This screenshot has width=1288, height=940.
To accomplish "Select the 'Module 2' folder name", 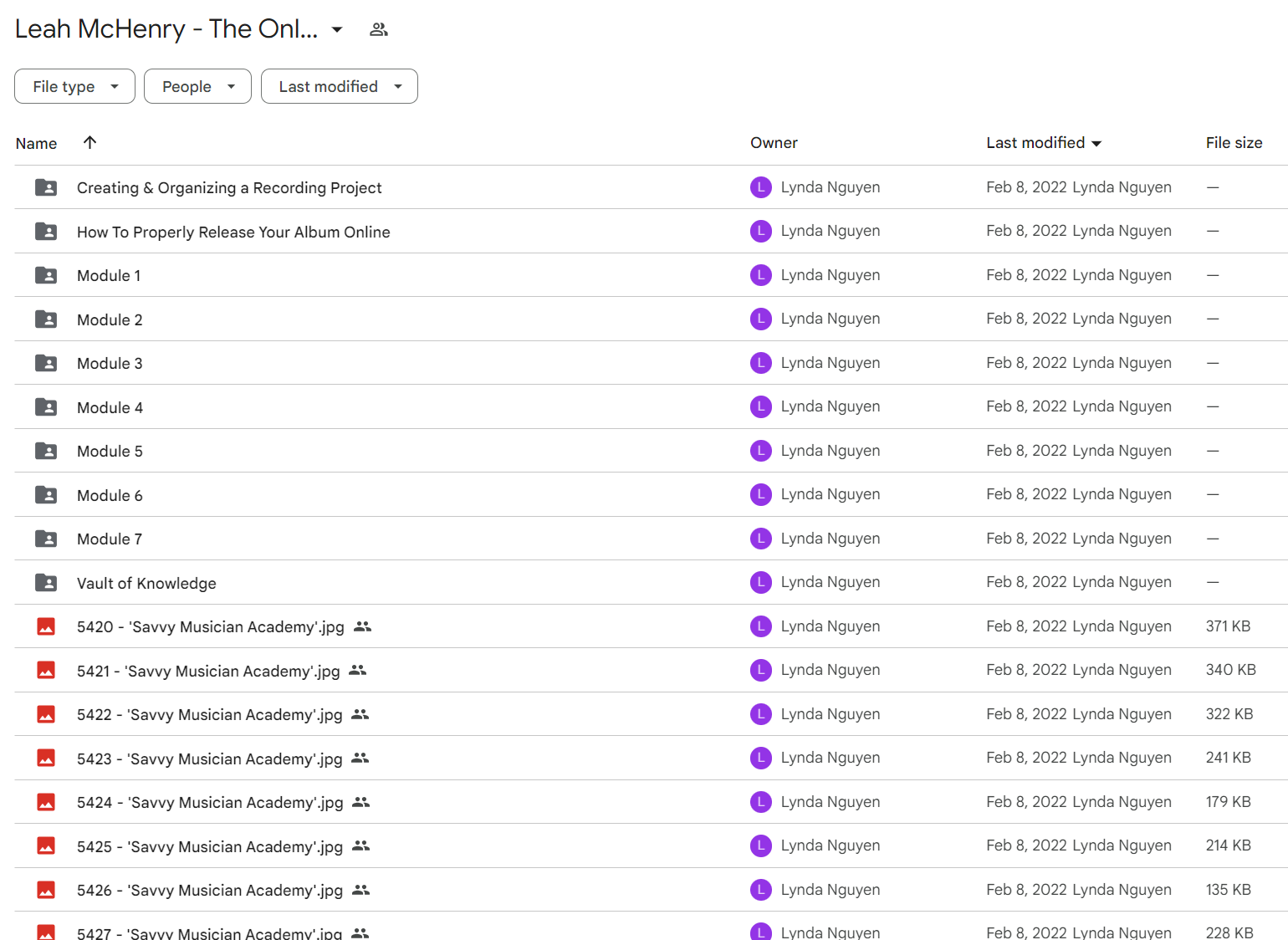I will click(x=110, y=319).
